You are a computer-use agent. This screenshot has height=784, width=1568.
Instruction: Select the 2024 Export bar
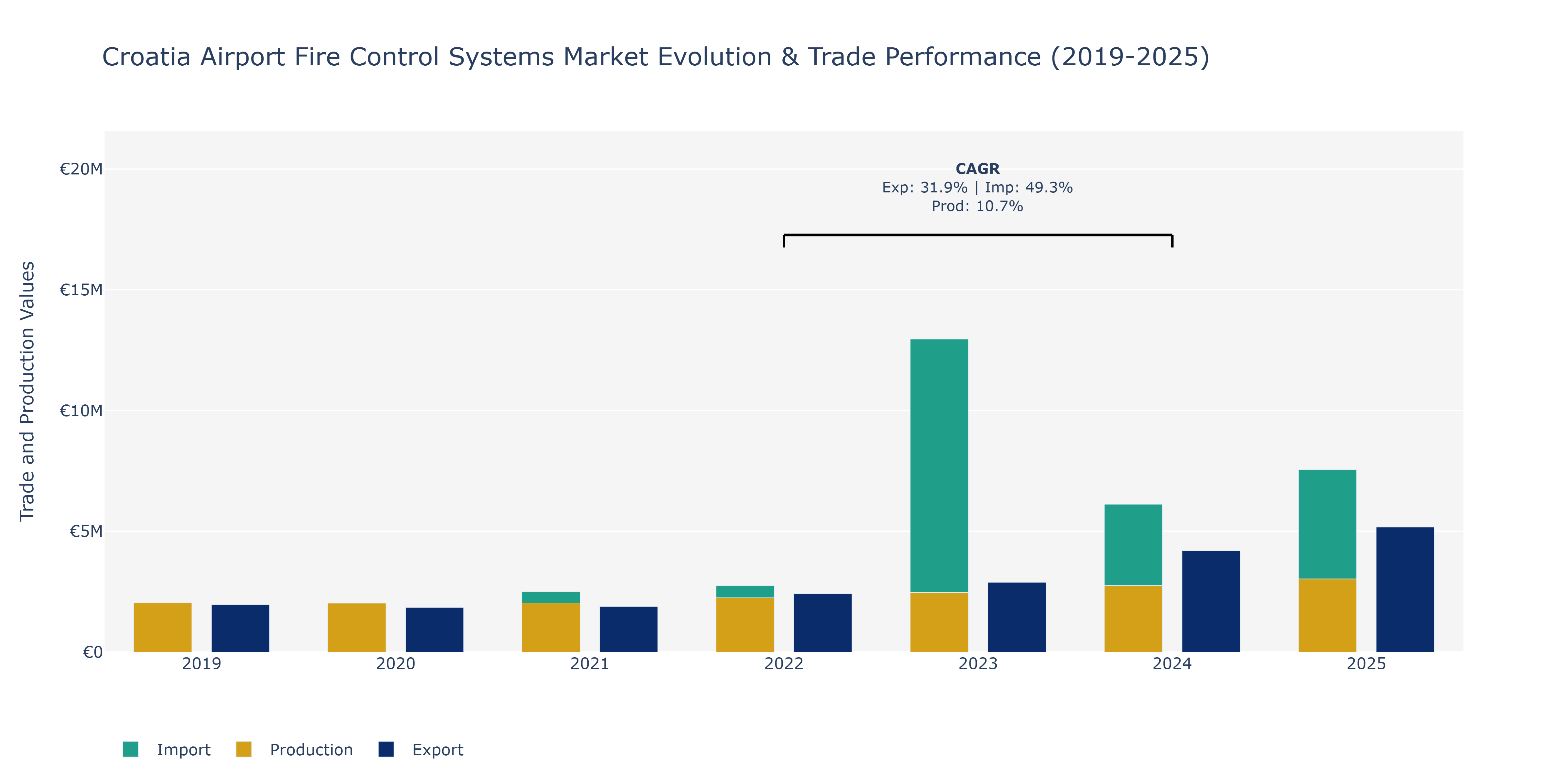[1211, 601]
